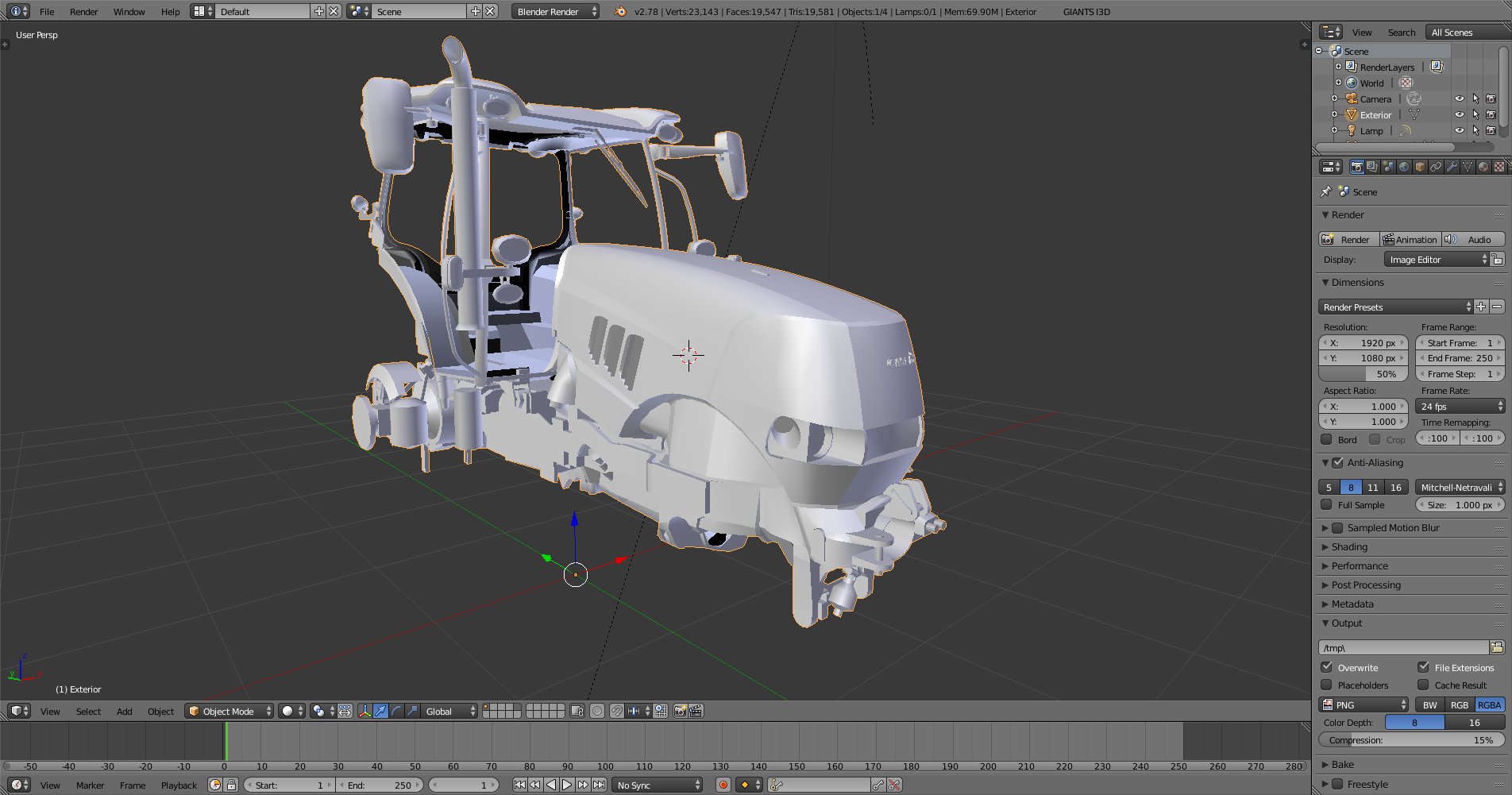Hide the Exterior object using its eye icon
1512x795 pixels.
[1459, 114]
